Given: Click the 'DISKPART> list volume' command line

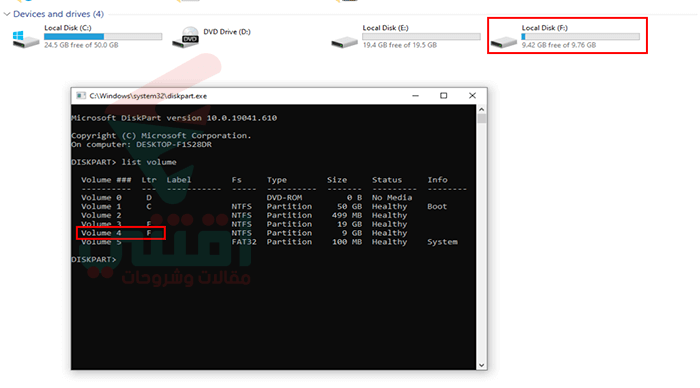Looking at the screenshot, I should [124, 162].
